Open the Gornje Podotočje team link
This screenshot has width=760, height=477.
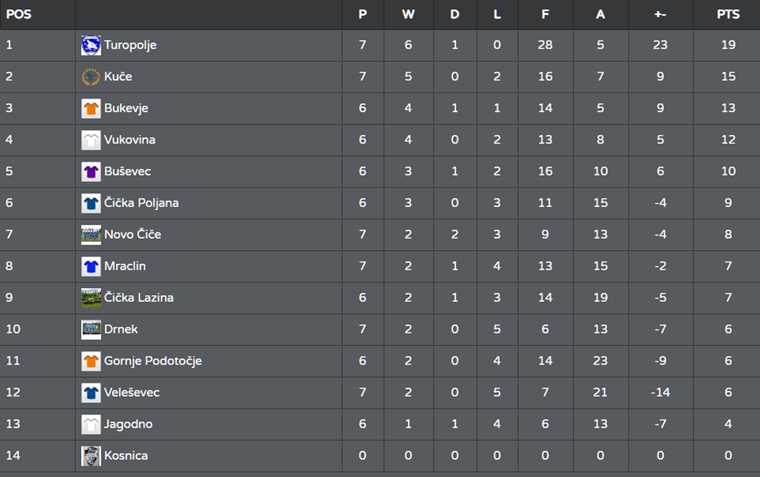point(153,361)
